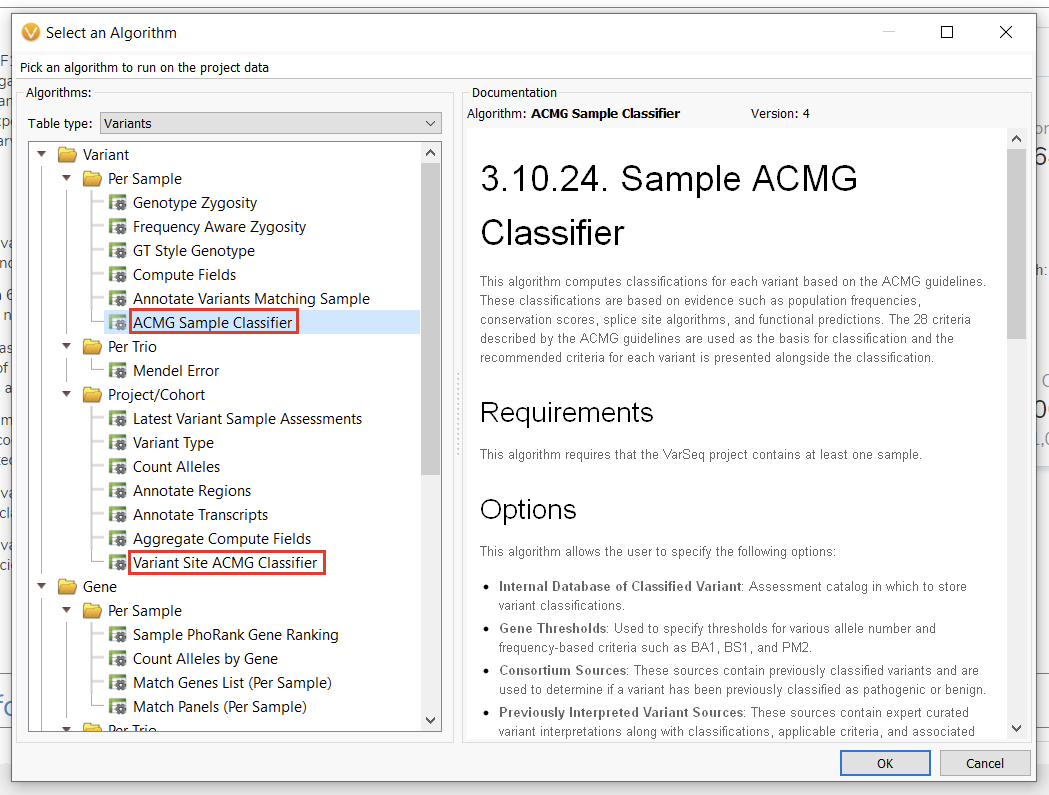Confirm selection with the OK button
This screenshot has width=1049, height=795.
[884, 762]
